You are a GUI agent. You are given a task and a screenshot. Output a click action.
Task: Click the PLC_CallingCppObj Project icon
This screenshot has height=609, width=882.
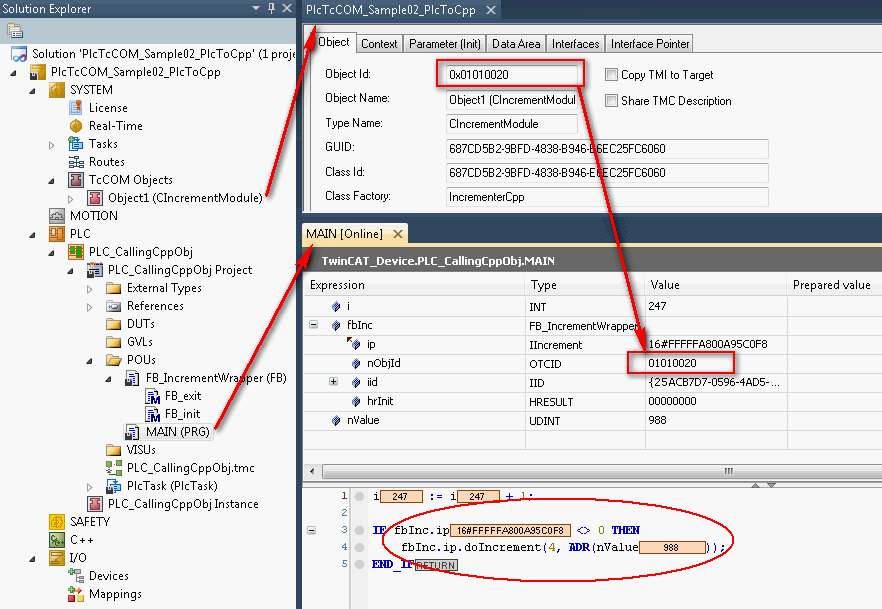94,270
